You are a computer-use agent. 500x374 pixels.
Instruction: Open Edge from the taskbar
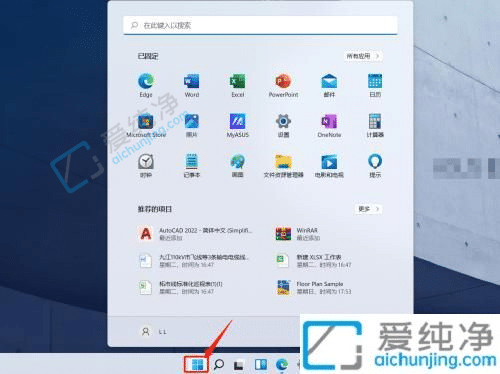click(282, 364)
